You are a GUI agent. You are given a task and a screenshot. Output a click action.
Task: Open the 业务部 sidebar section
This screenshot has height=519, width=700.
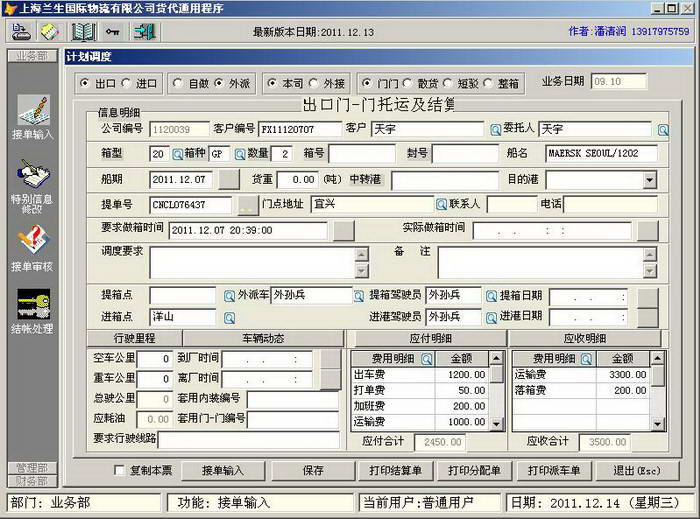pos(32,56)
